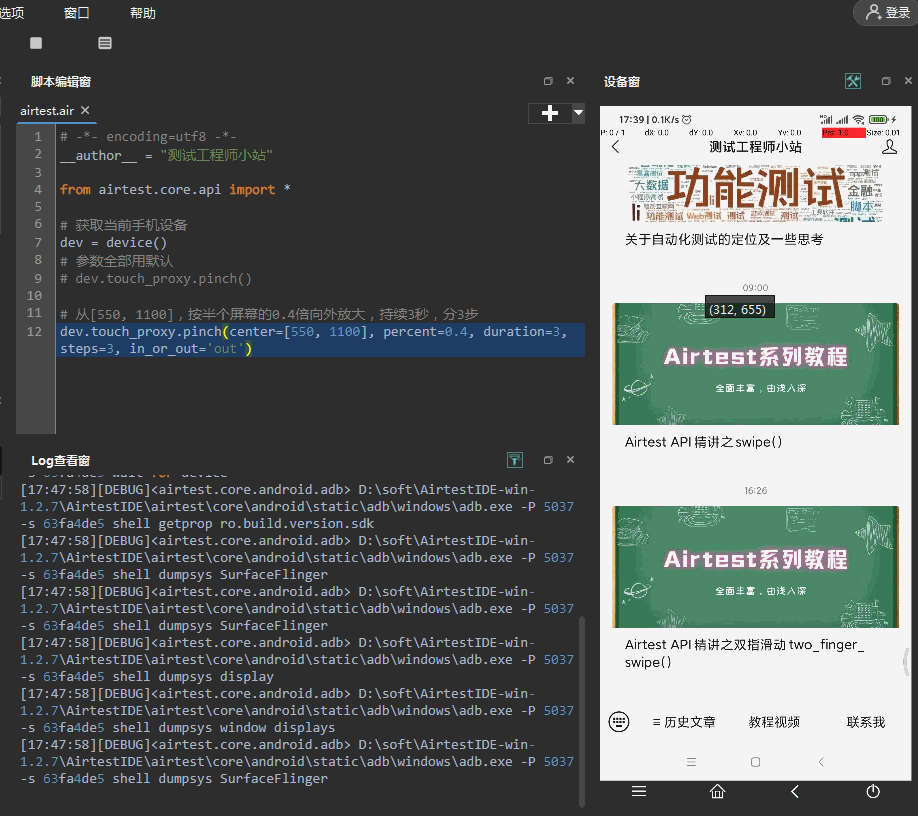The width and height of the screenshot is (918, 816).
Task: Click device window menu hamburger icon
Action: [x=639, y=791]
